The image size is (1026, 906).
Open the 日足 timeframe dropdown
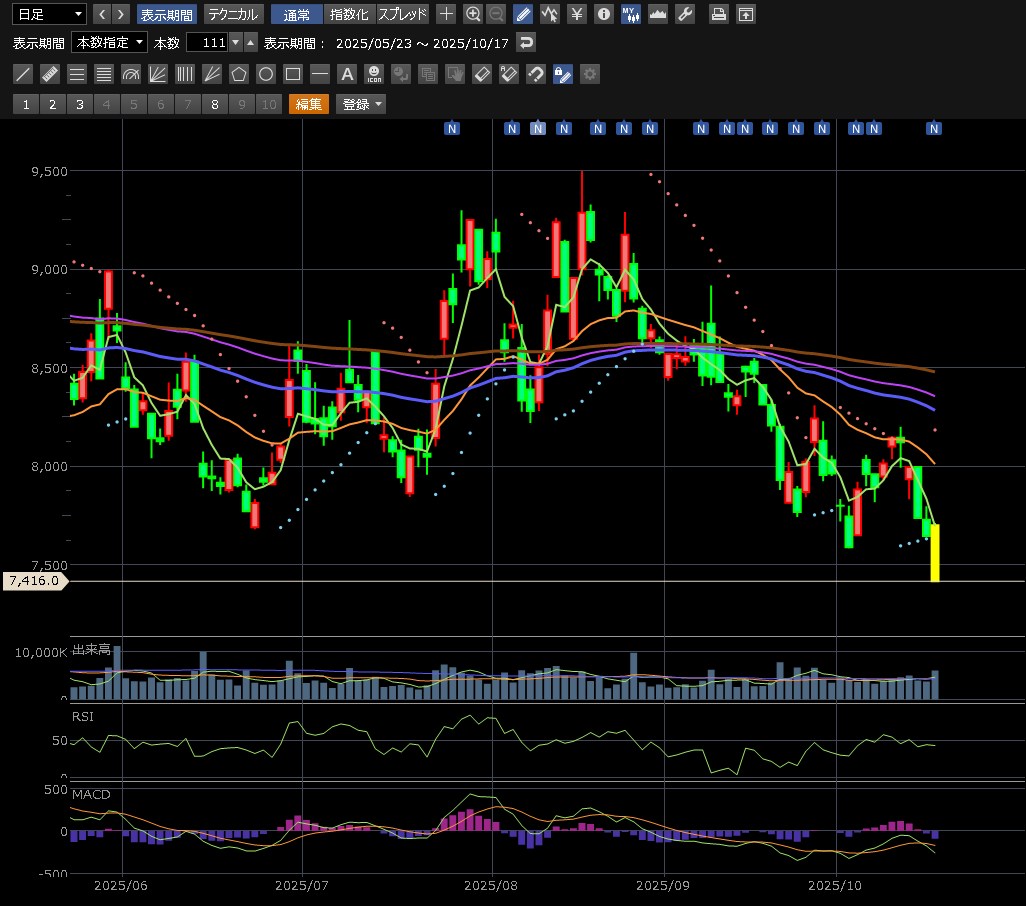50,14
